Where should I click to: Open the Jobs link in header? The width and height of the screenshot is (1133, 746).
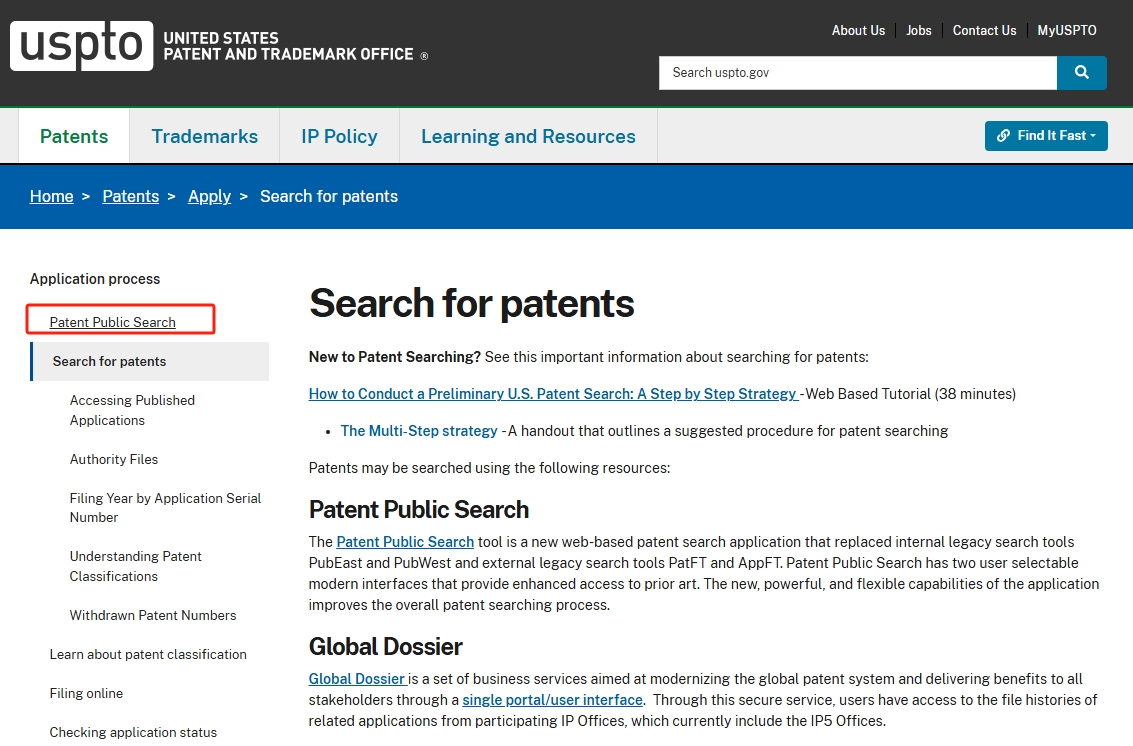(x=918, y=31)
